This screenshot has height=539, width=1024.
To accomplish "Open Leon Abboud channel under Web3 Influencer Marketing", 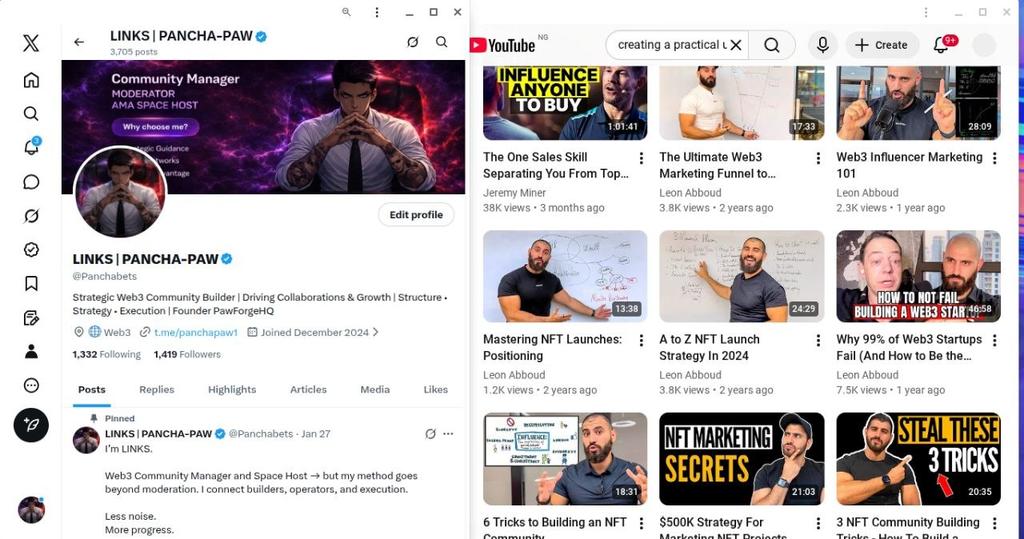I will click(x=867, y=193).
